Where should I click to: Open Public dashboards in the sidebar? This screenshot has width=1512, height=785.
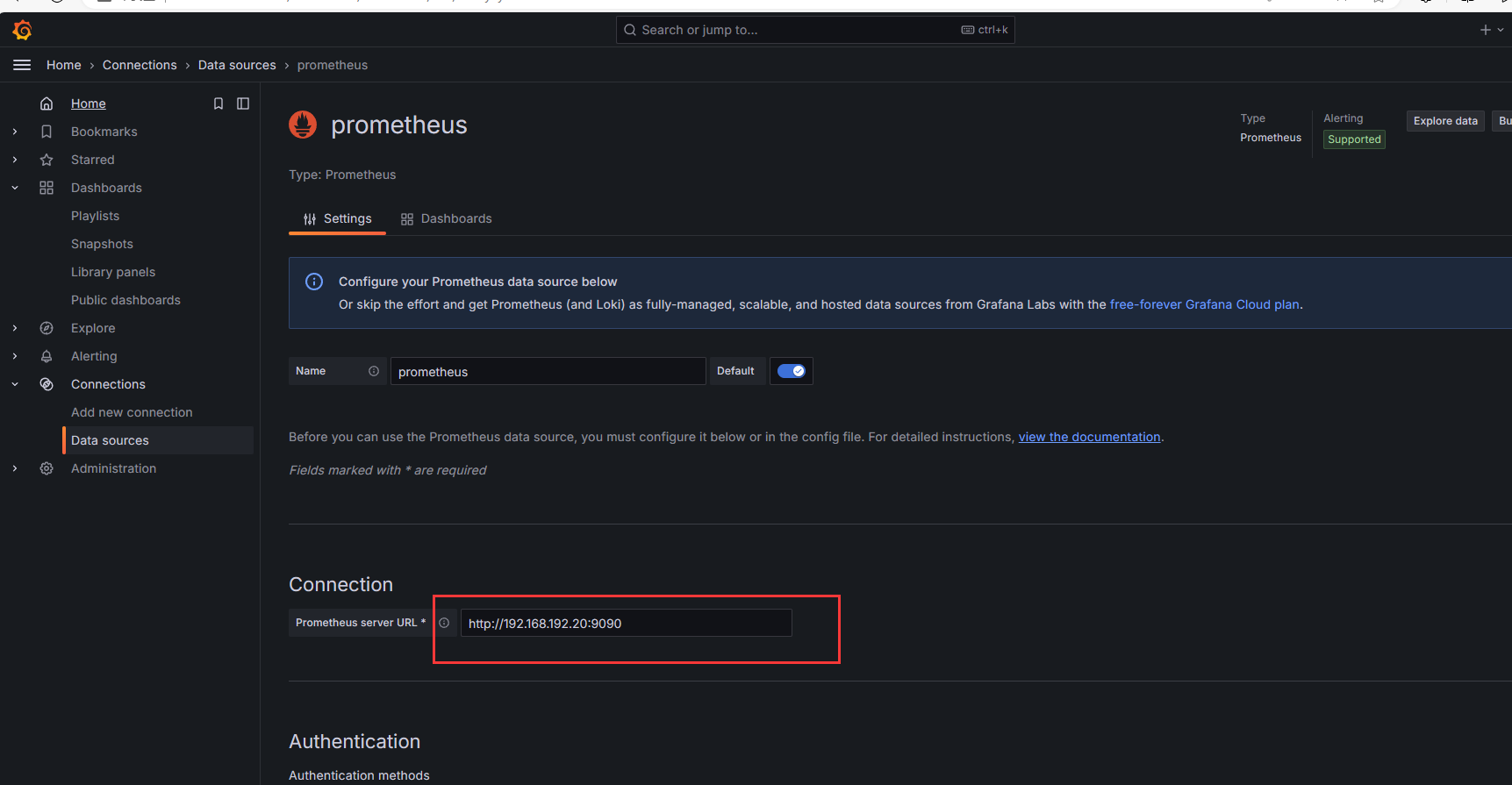pyautogui.click(x=125, y=300)
